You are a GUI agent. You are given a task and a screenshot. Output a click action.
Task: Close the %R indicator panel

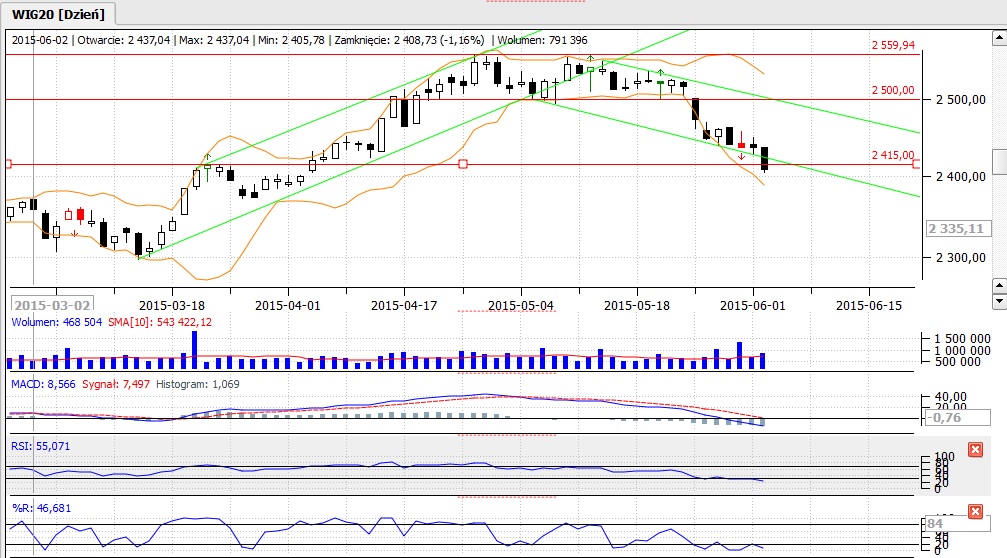[975, 512]
